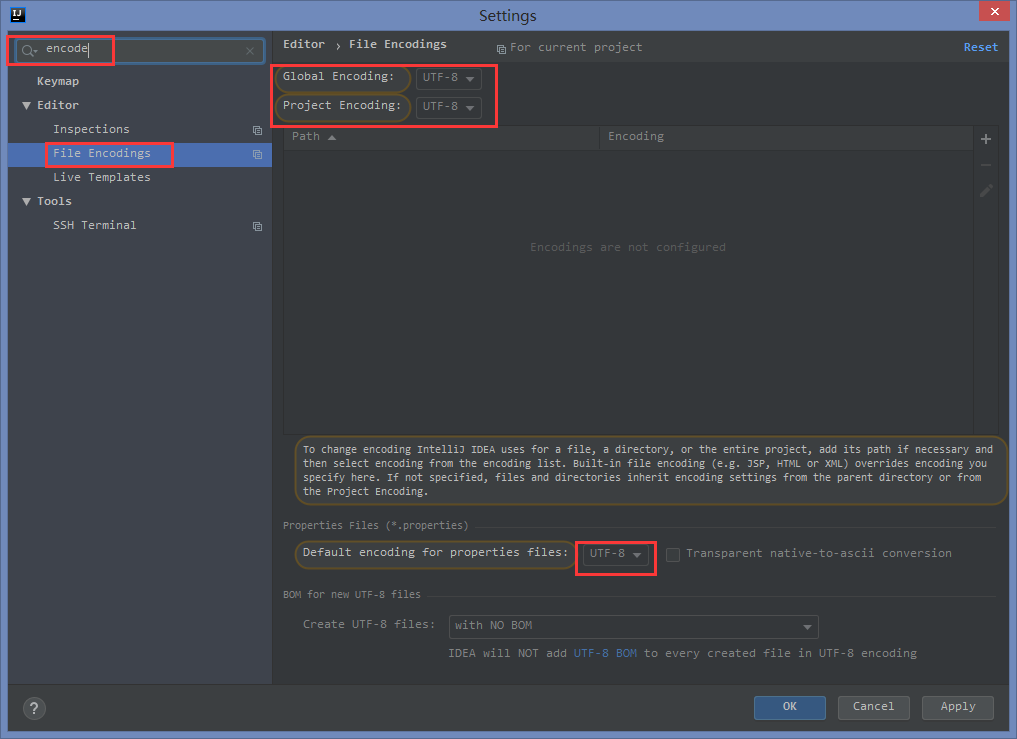Click the Apply button
Image resolution: width=1017 pixels, height=739 pixels.
coord(957,707)
